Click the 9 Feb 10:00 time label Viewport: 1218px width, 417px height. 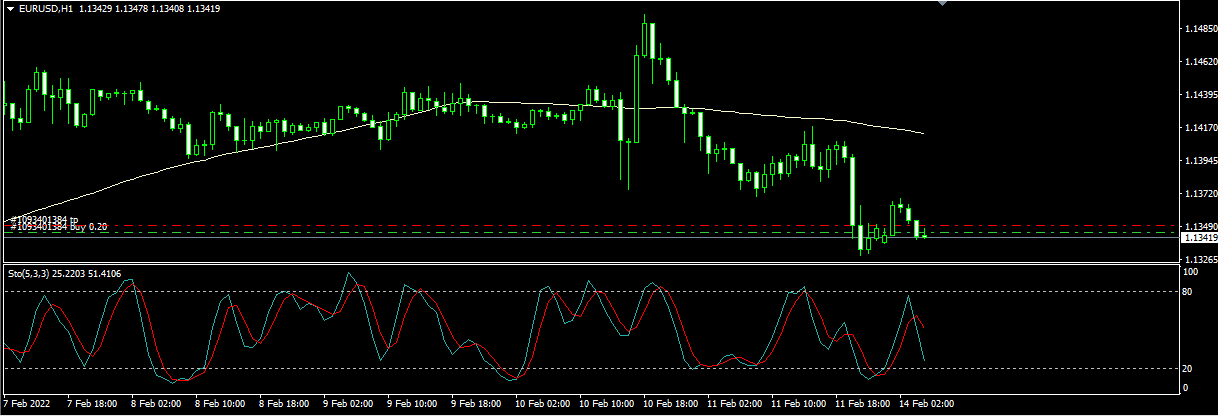pyautogui.click(x=413, y=404)
